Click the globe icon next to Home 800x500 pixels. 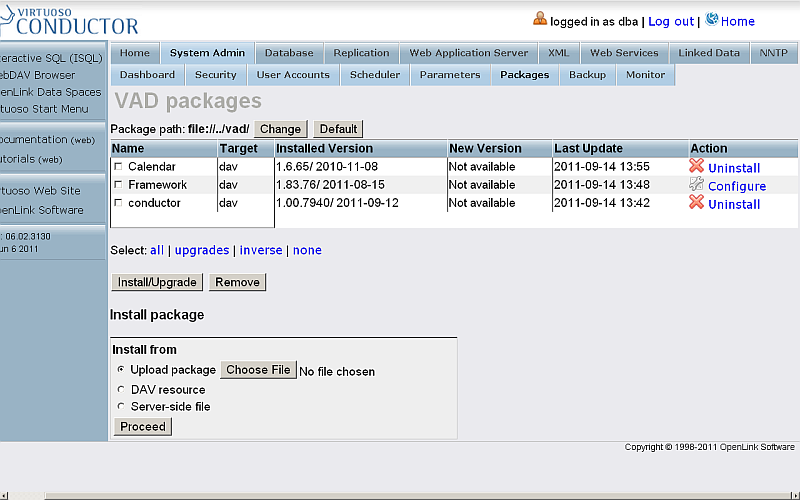coord(712,19)
